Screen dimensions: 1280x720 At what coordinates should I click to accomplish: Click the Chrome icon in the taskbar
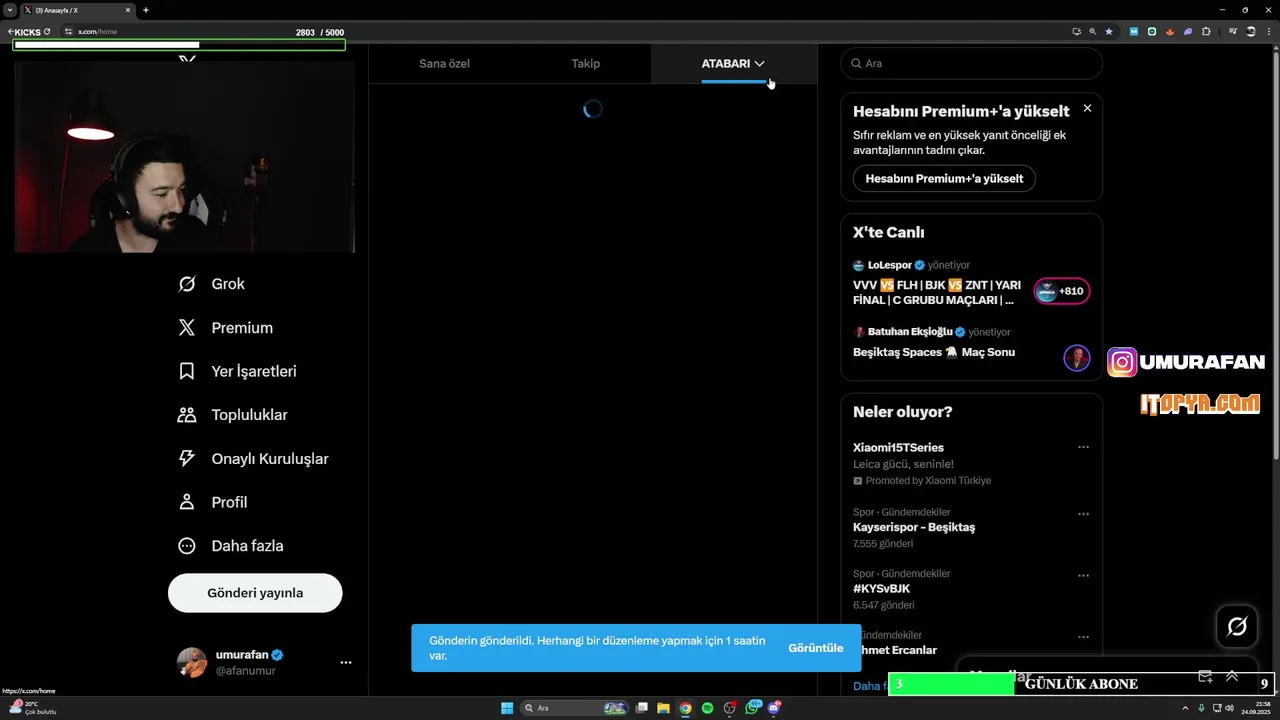(685, 708)
